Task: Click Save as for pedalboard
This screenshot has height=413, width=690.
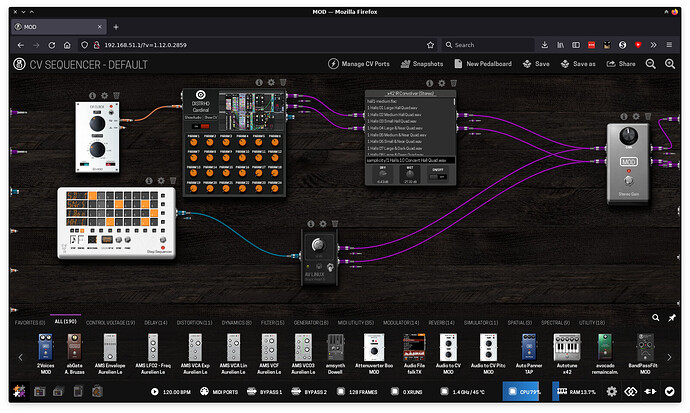Action: (x=578, y=64)
